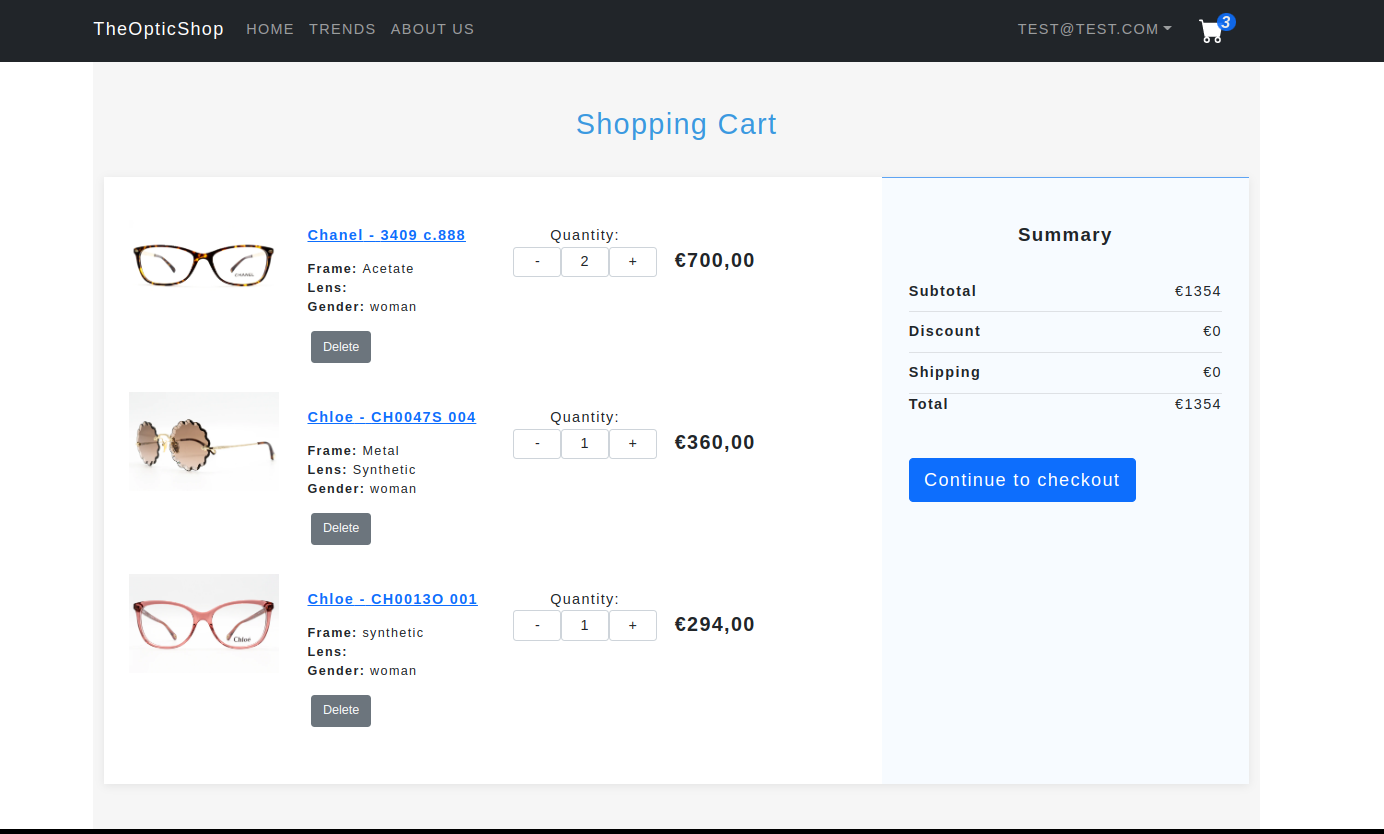Increase quantity of Chloe CH0047S 004
Image resolution: width=1384 pixels, height=834 pixels.
point(633,444)
